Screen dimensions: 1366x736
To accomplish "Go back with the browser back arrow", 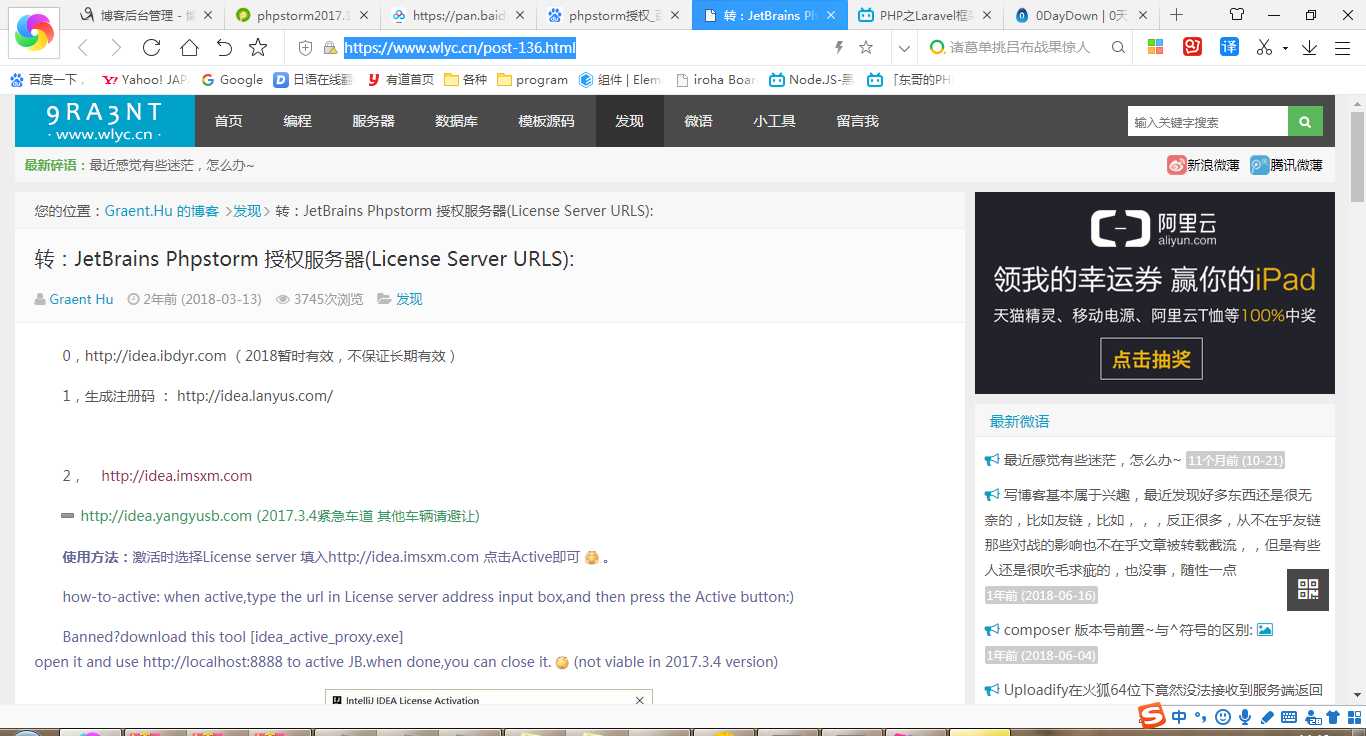I will pyautogui.click(x=83, y=48).
